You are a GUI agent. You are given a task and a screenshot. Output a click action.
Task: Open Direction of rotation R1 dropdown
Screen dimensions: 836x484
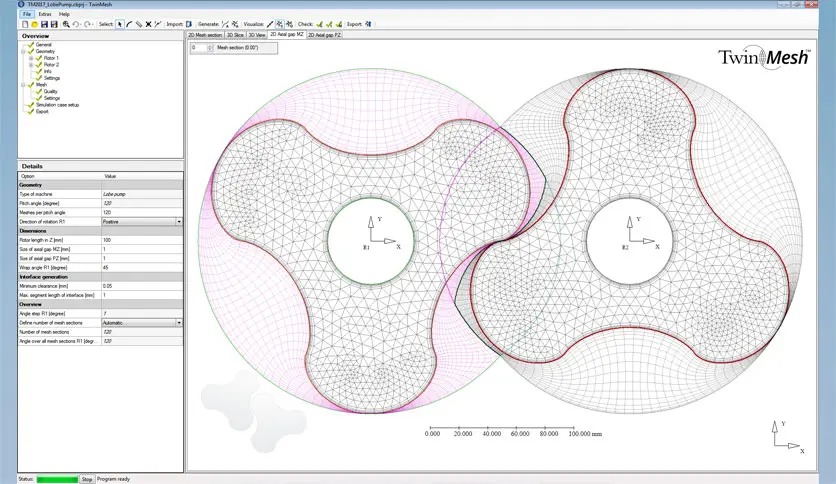[179, 222]
